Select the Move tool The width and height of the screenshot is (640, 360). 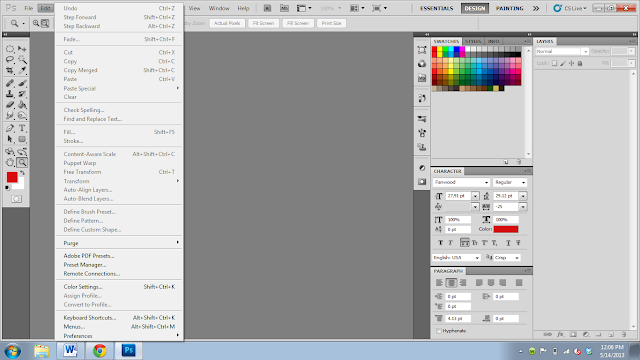click(22, 49)
